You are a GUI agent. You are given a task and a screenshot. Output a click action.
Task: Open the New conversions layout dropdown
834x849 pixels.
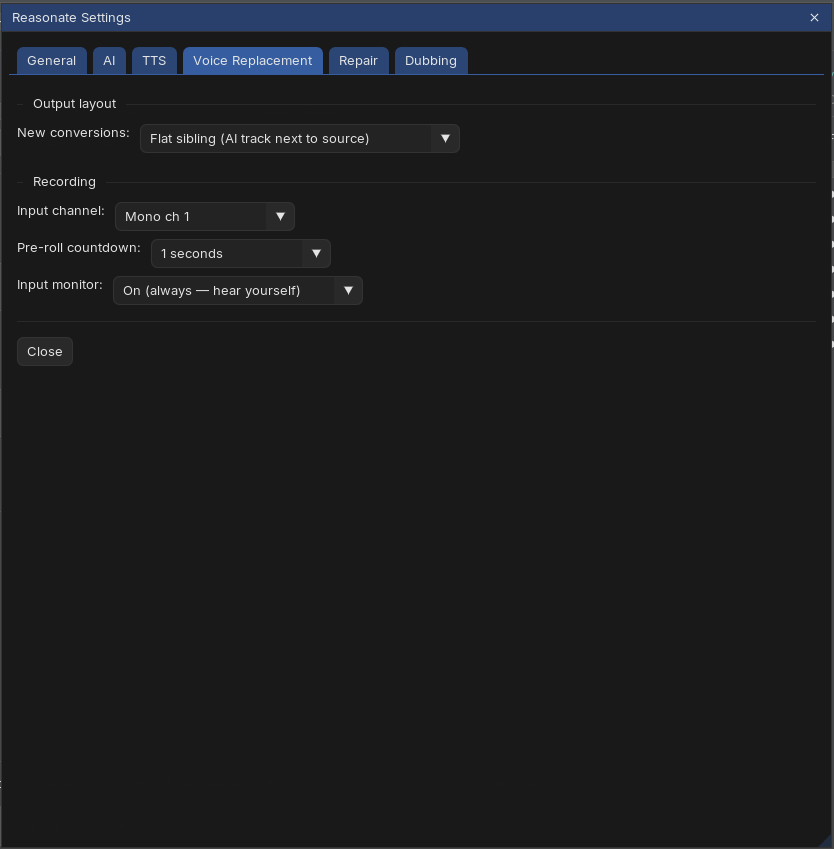coord(299,139)
